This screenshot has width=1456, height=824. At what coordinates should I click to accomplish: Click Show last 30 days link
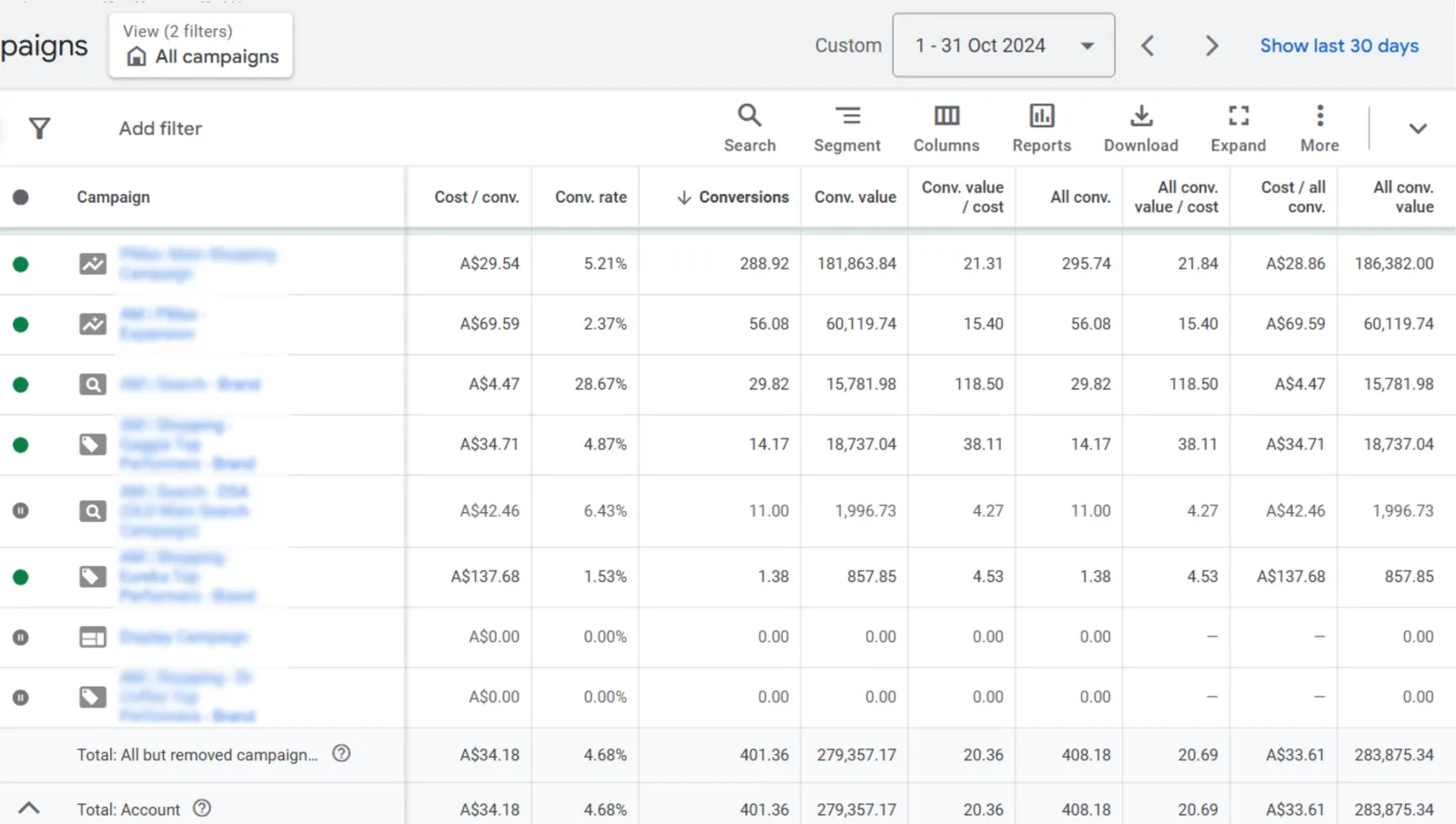pos(1339,45)
